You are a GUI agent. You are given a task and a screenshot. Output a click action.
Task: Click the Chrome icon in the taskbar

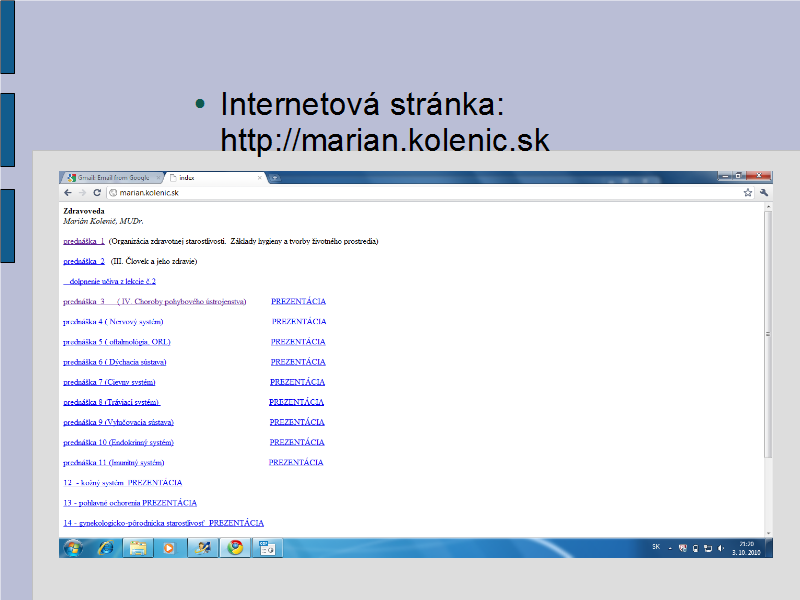[x=235, y=548]
